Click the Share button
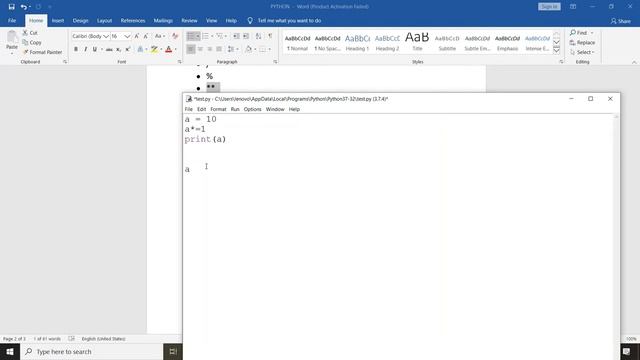Screen dimensions: 640x360 point(620,21)
